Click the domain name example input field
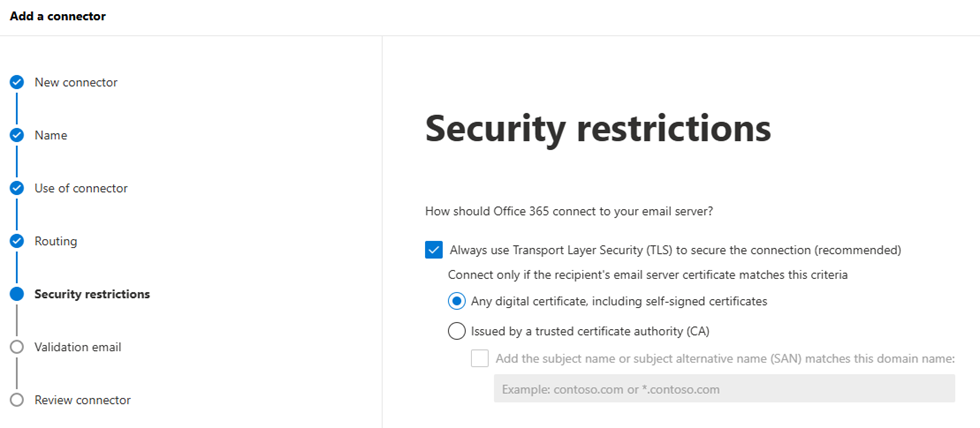Screen dimensions: 980x428 [x=724, y=389]
